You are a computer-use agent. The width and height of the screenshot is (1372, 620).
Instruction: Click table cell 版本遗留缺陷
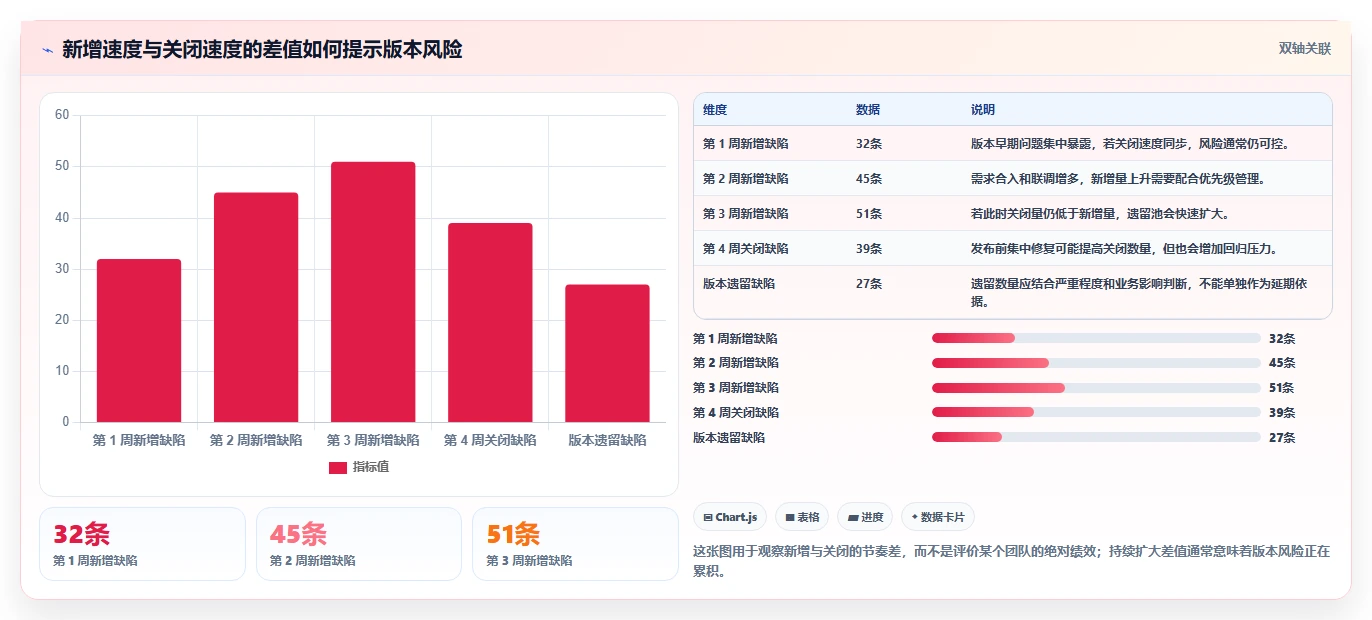click(x=739, y=284)
